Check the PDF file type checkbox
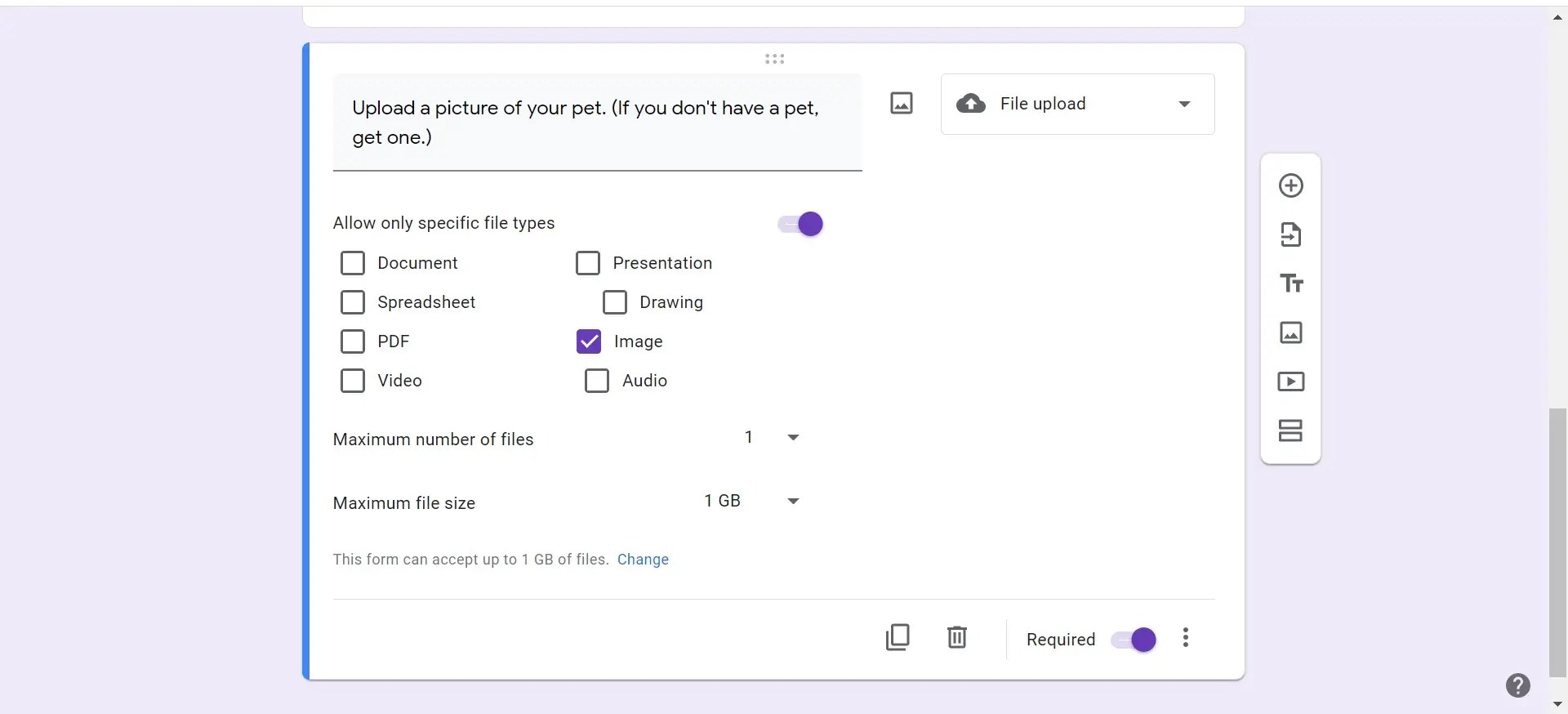The width and height of the screenshot is (1568, 714). pyautogui.click(x=353, y=341)
